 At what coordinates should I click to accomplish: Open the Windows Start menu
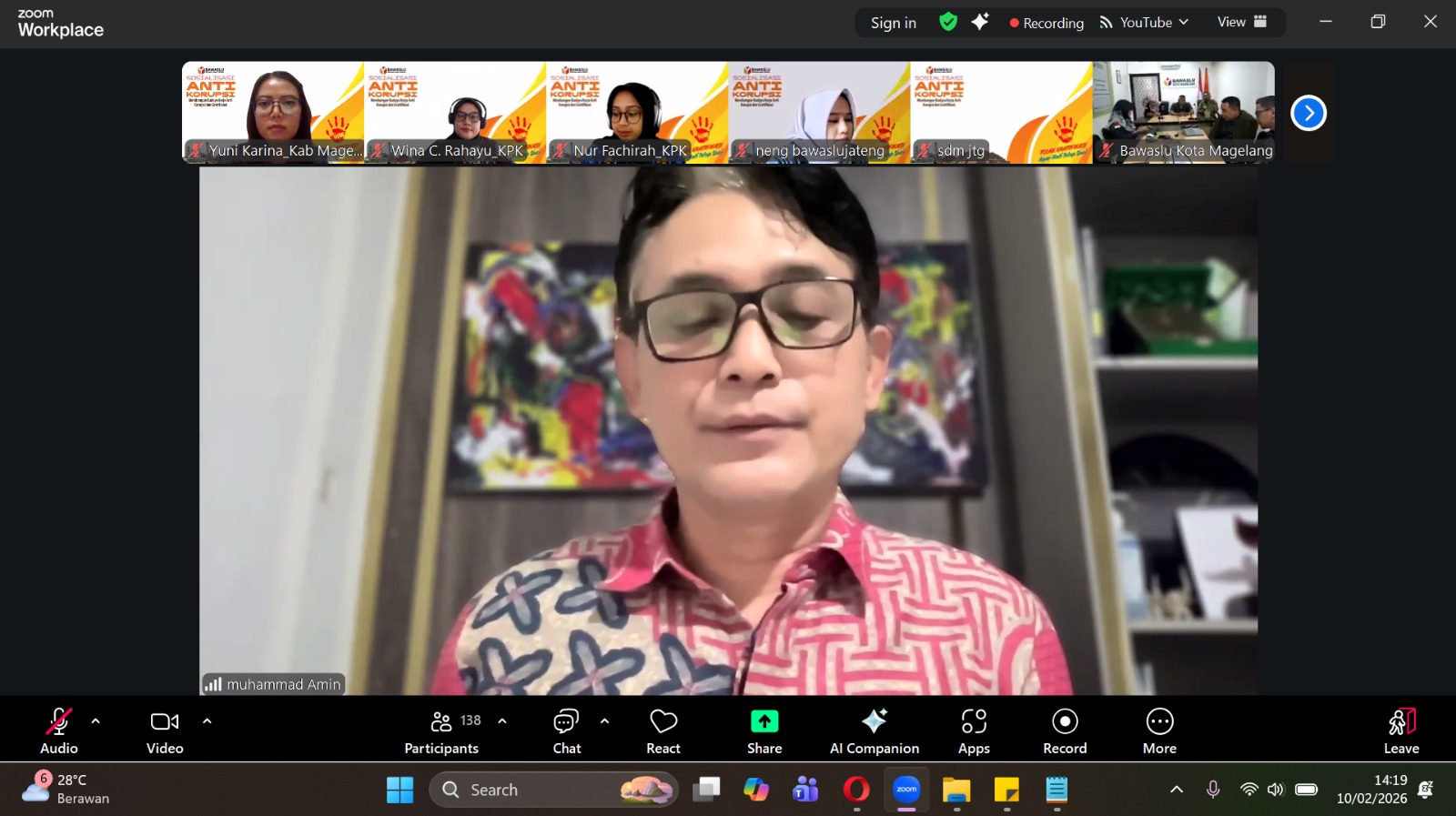click(399, 790)
